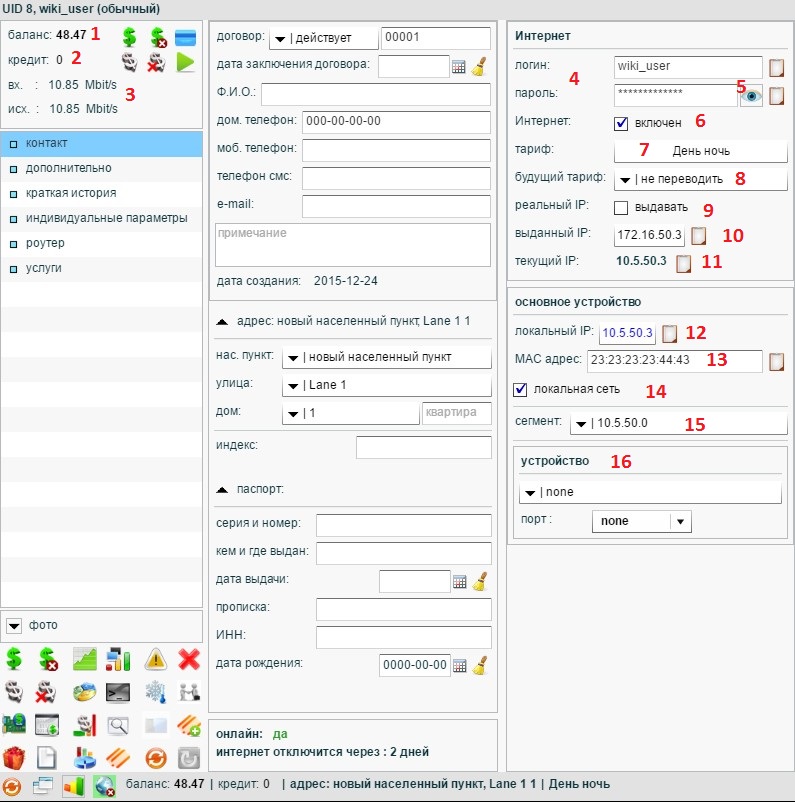Toggle the локальная сеть checkbox
The image size is (795, 802).
click(519, 389)
